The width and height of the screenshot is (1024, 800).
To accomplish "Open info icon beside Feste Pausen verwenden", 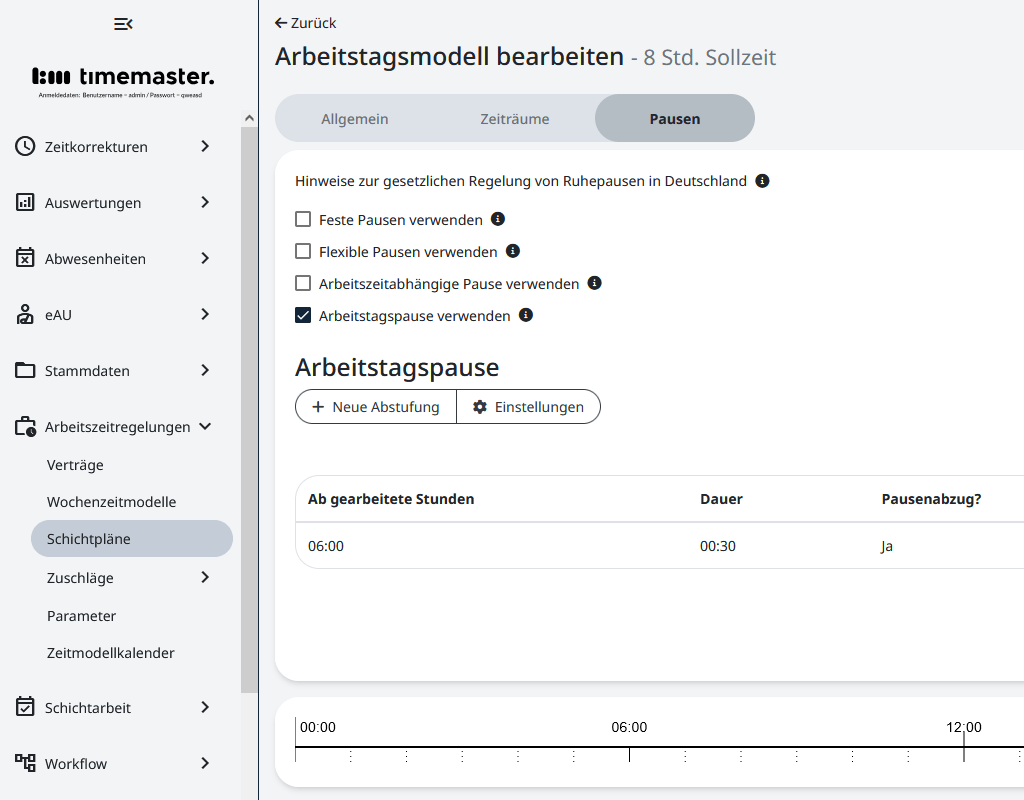I will (x=498, y=219).
